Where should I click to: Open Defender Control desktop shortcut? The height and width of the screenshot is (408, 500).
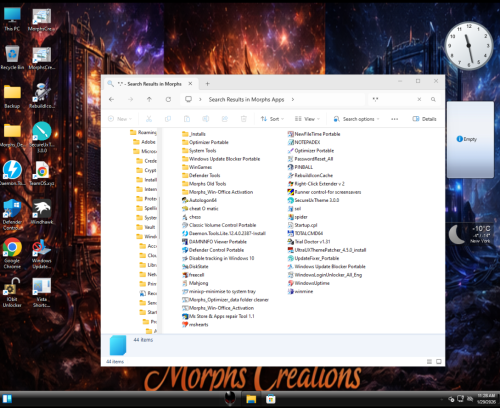pos(12,215)
